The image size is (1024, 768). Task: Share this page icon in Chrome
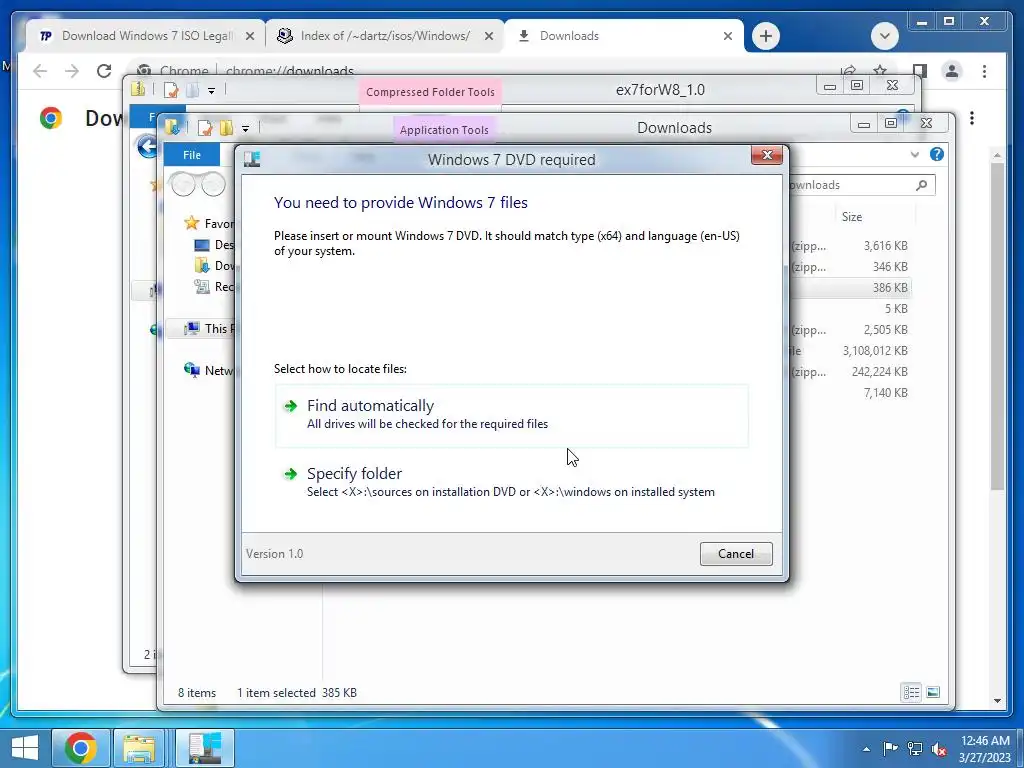point(848,71)
